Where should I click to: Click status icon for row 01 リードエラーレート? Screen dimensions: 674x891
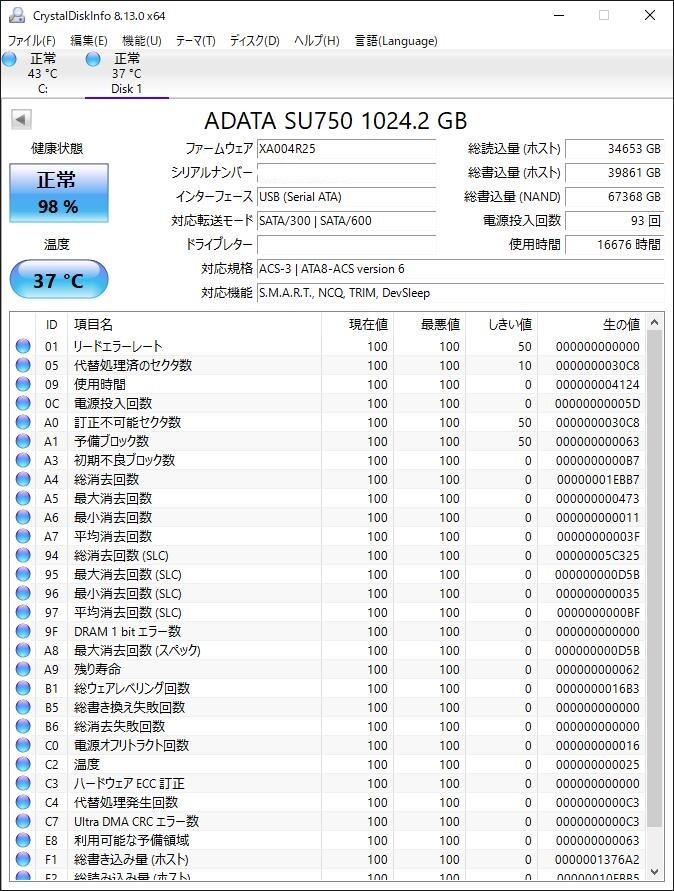point(23,346)
